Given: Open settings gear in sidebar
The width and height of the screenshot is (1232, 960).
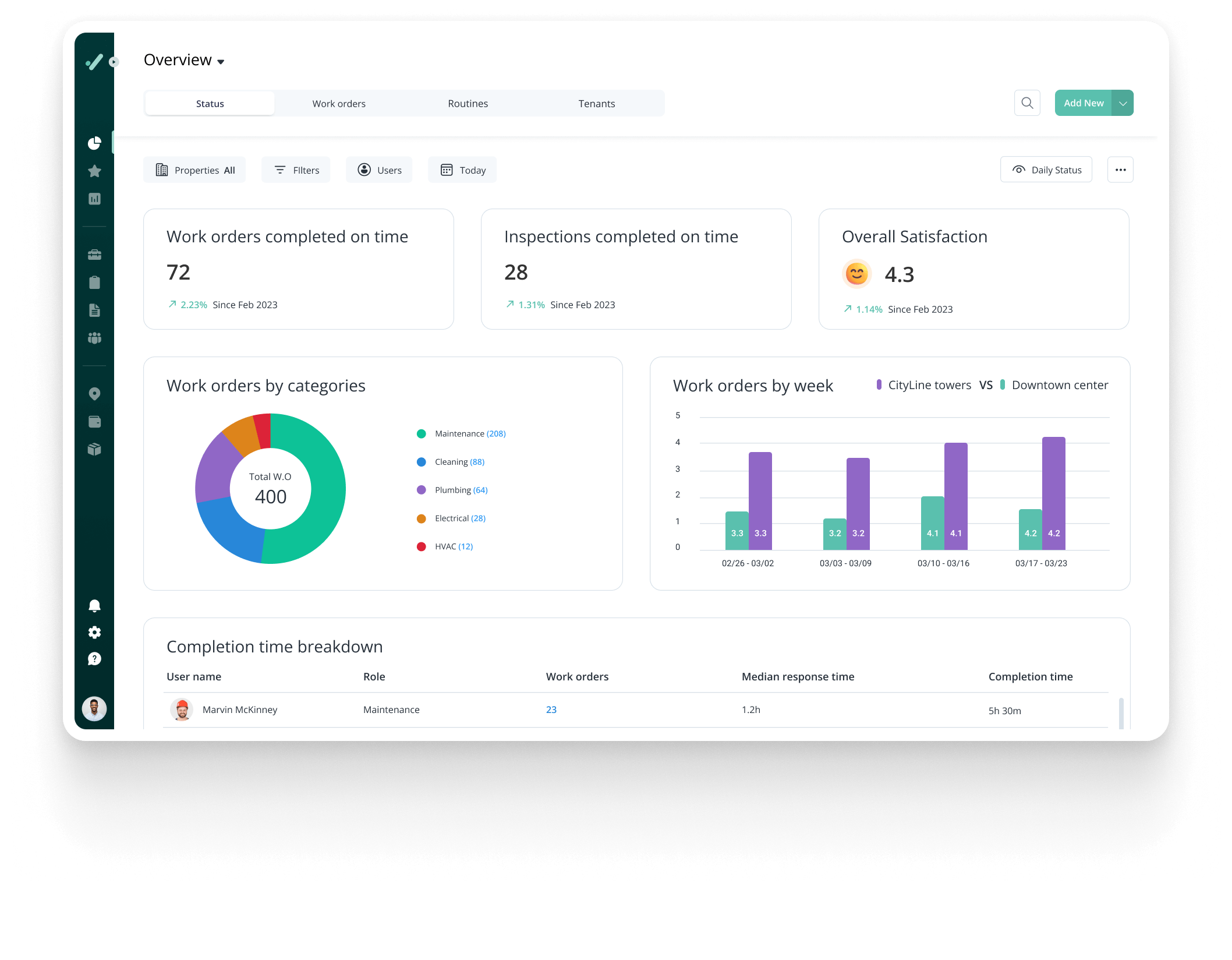Looking at the screenshot, I should pos(94,633).
